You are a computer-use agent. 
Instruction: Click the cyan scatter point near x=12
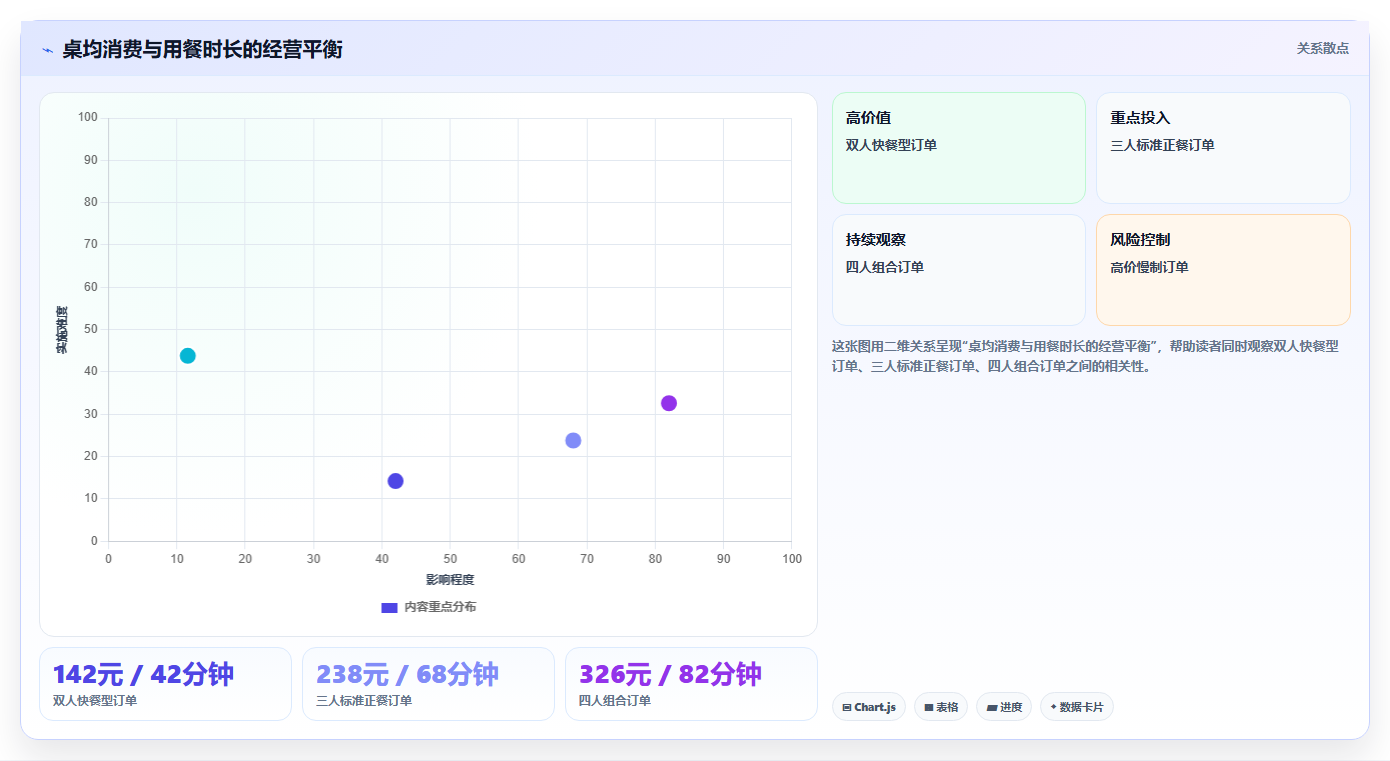[x=187, y=356]
